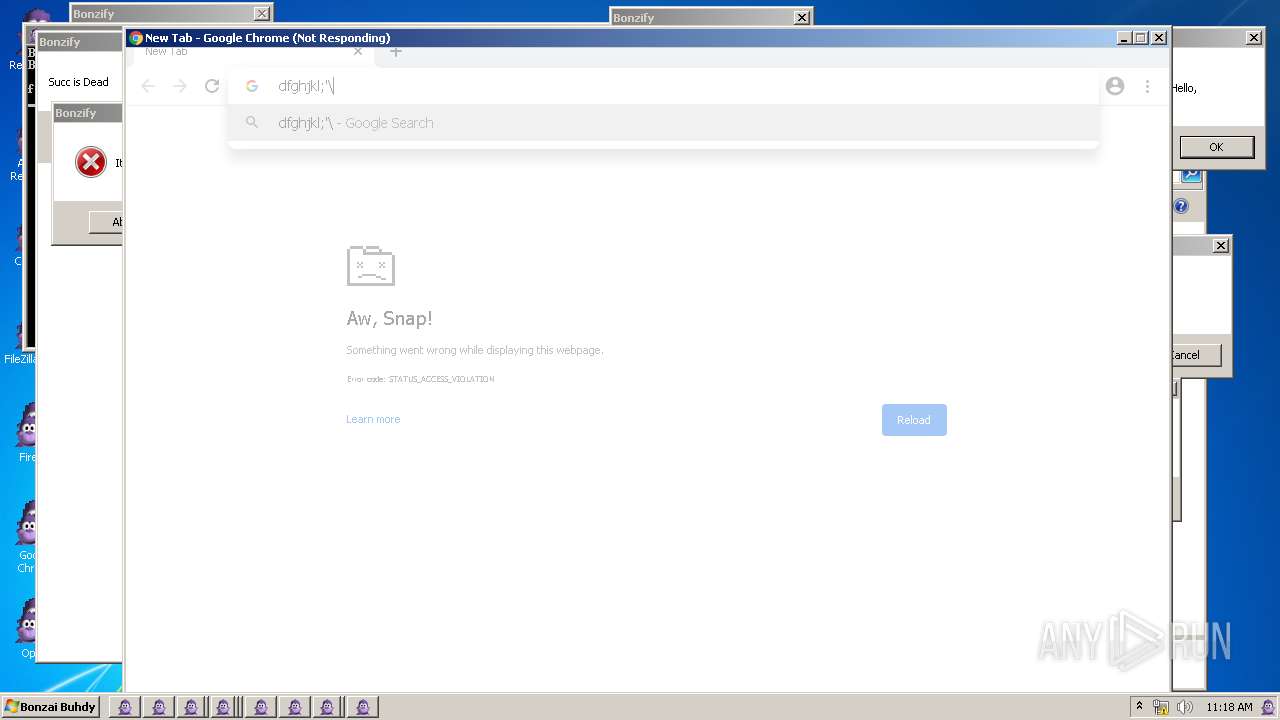Click the volume speaker tray icon

click(x=1185, y=707)
